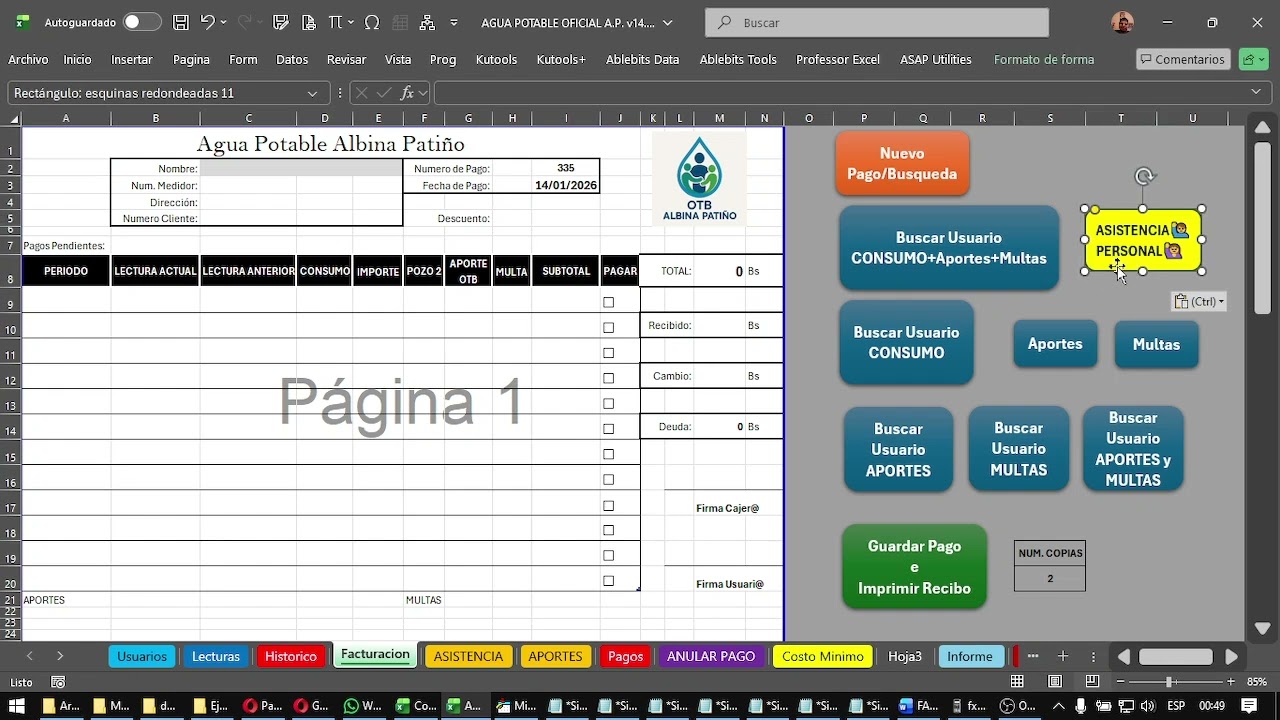Check the PAGAR checkbox in row 14
1280x720 pixels.
[608, 428]
